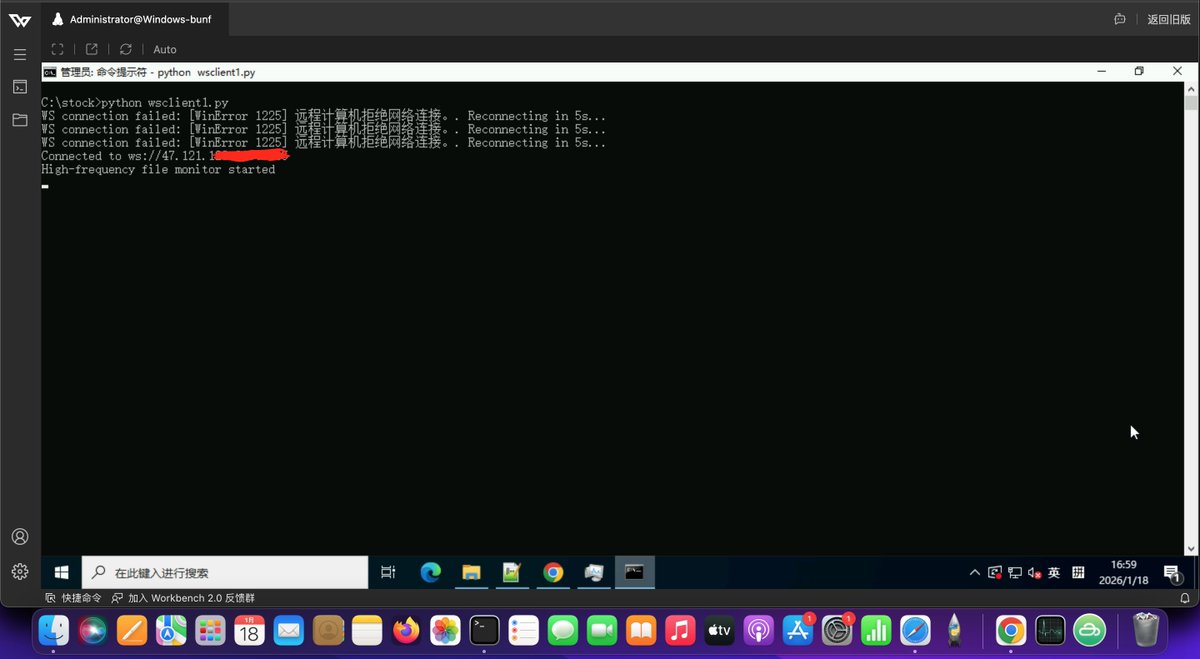
Task: Click the line 'High-frequency file monitor started'
Action: click(158, 169)
